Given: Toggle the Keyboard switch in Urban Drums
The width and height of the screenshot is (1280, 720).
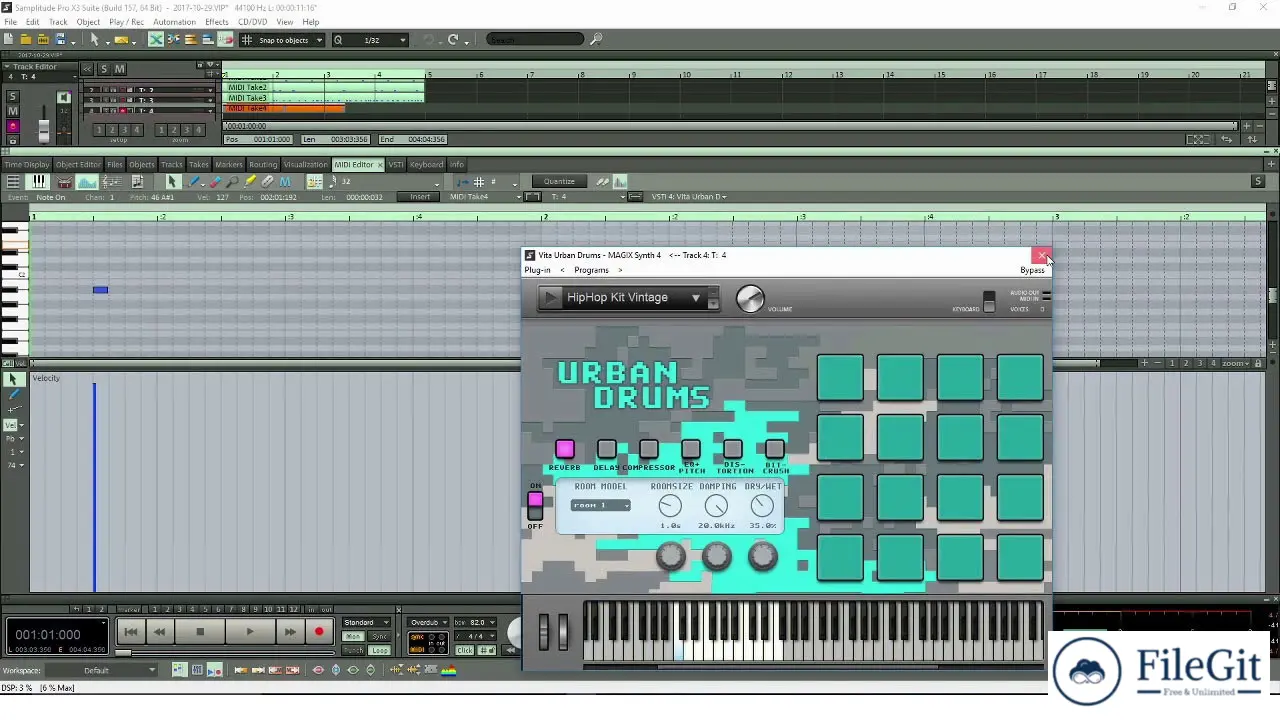Looking at the screenshot, I should [x=989, y=301].
